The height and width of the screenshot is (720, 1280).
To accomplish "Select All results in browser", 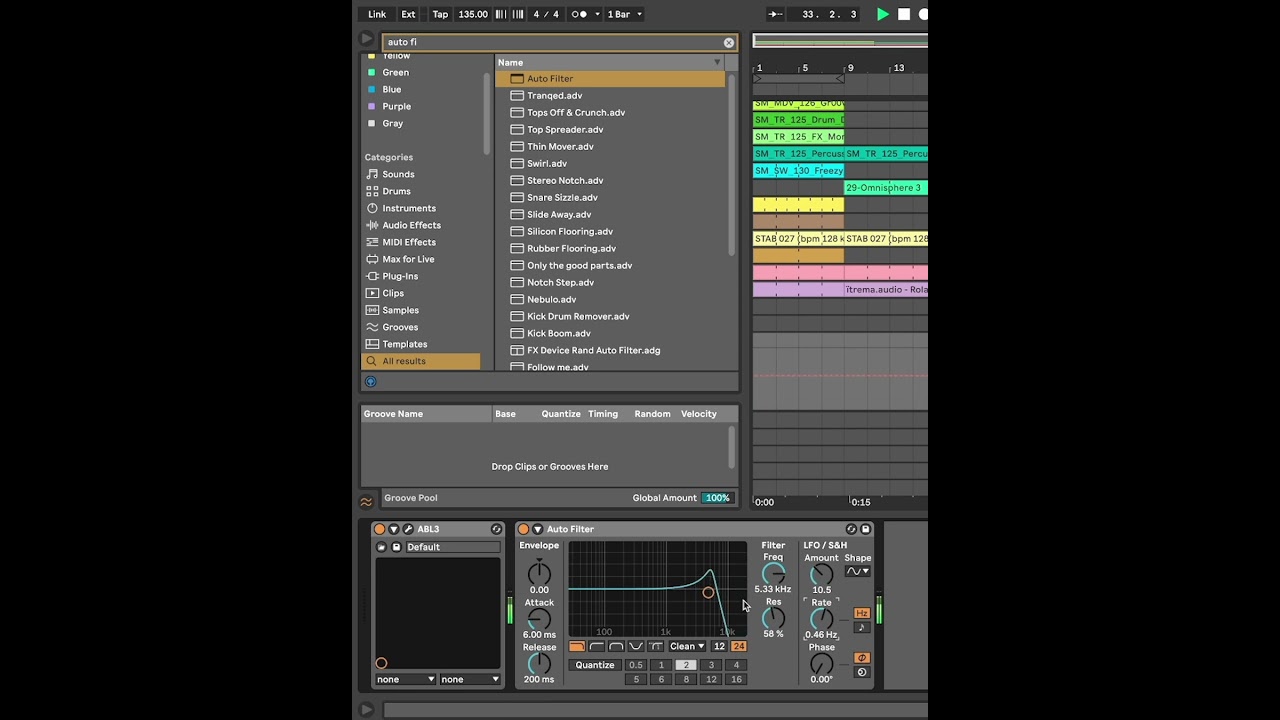I will point(421,361).
